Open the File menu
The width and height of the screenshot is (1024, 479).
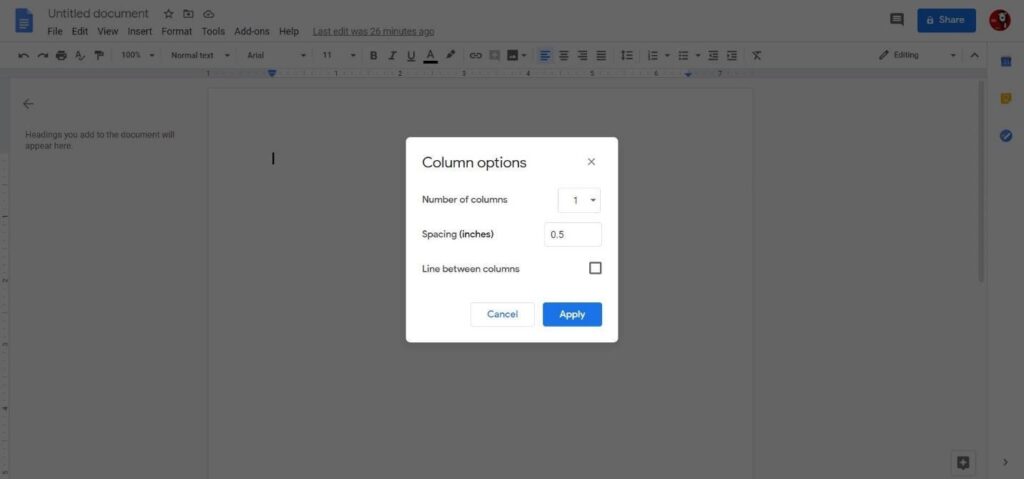(55, 31)
